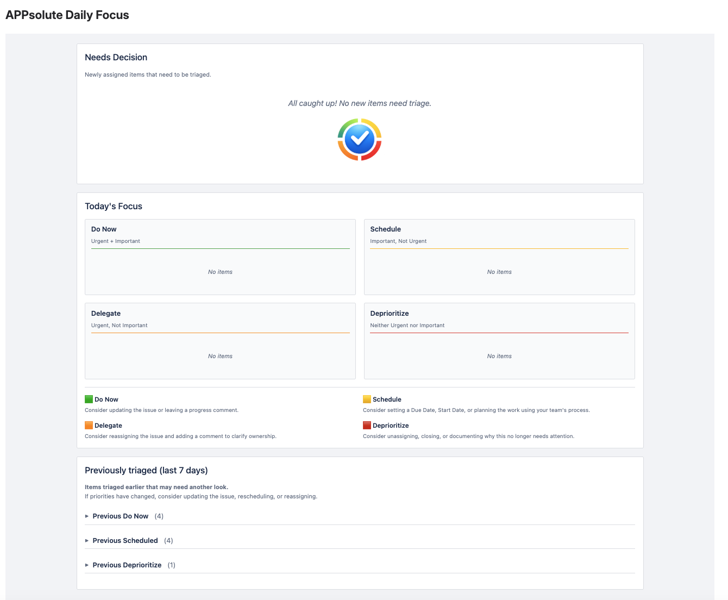Click 'No items' in the Do Now quadrant

[x=220, y=272]
